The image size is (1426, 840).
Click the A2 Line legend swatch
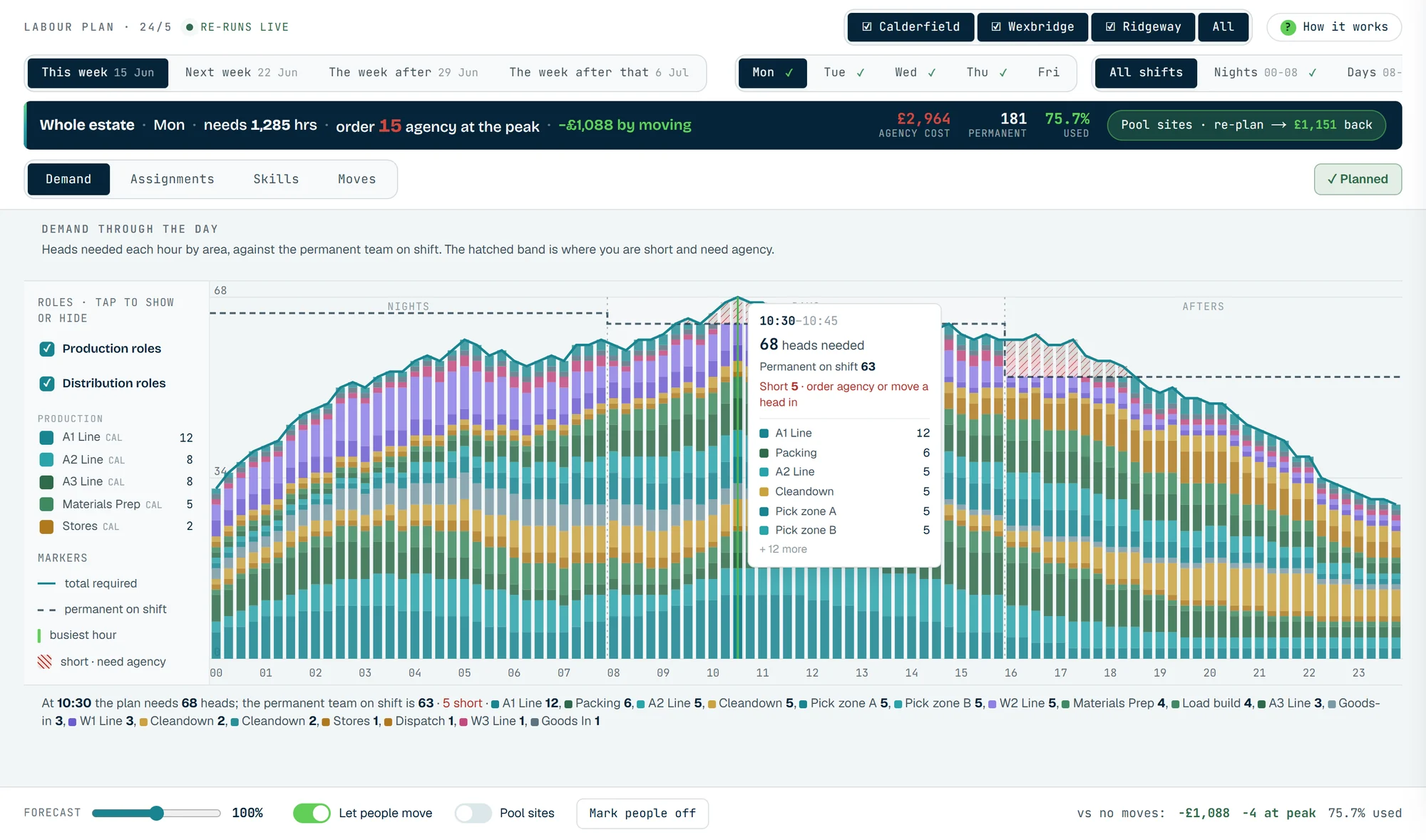[x=46, y=459]
